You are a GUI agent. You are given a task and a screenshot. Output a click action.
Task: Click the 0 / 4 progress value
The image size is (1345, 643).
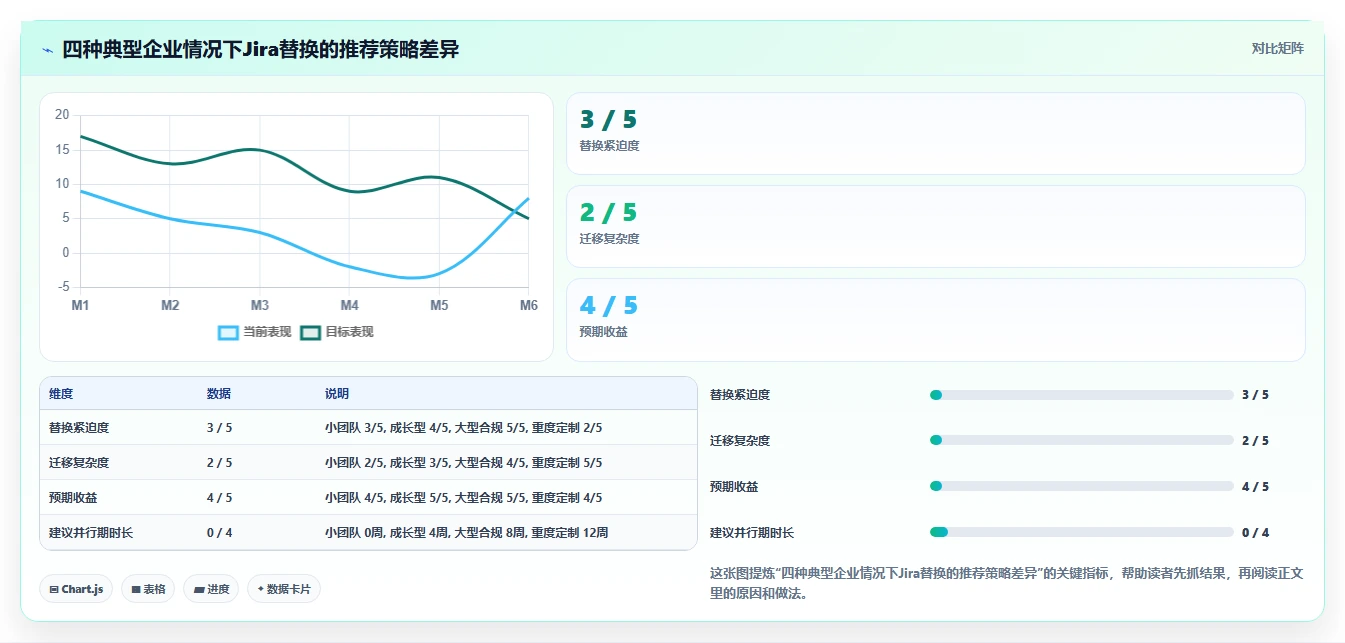coord(1255,533)
